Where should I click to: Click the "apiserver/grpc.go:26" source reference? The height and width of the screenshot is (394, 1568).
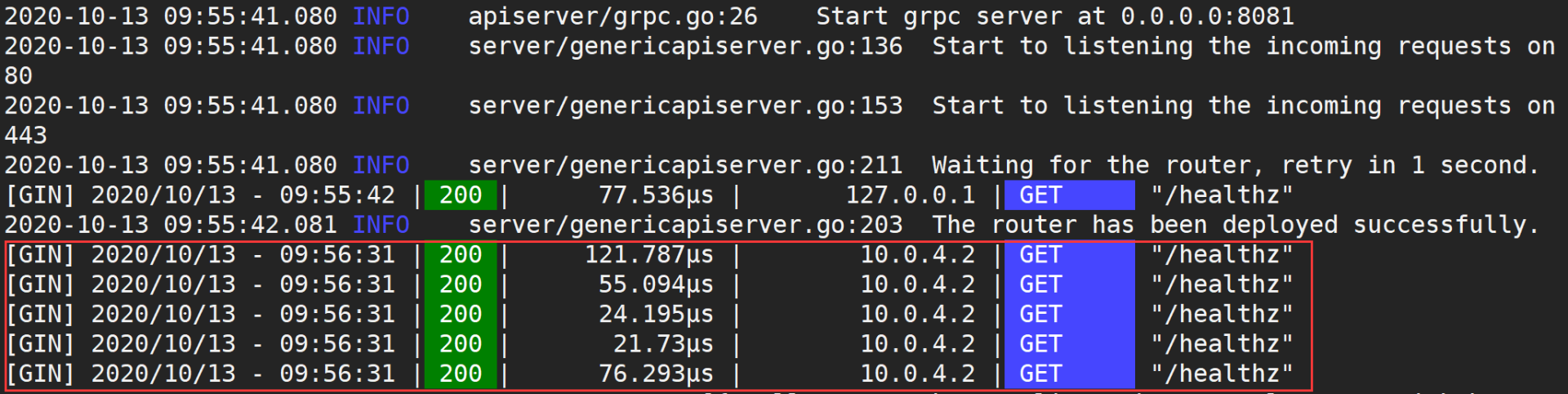(x=612, y=16)
